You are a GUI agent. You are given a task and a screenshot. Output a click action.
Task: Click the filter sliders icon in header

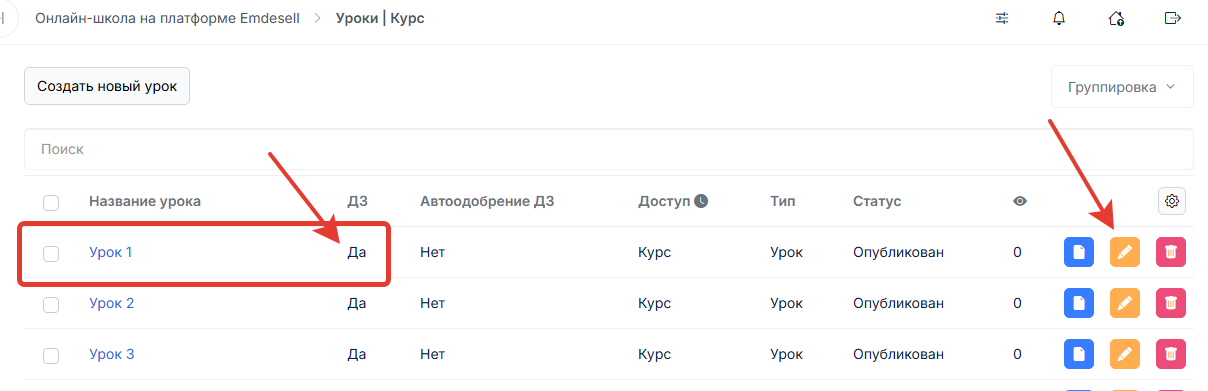(1002, 18)
